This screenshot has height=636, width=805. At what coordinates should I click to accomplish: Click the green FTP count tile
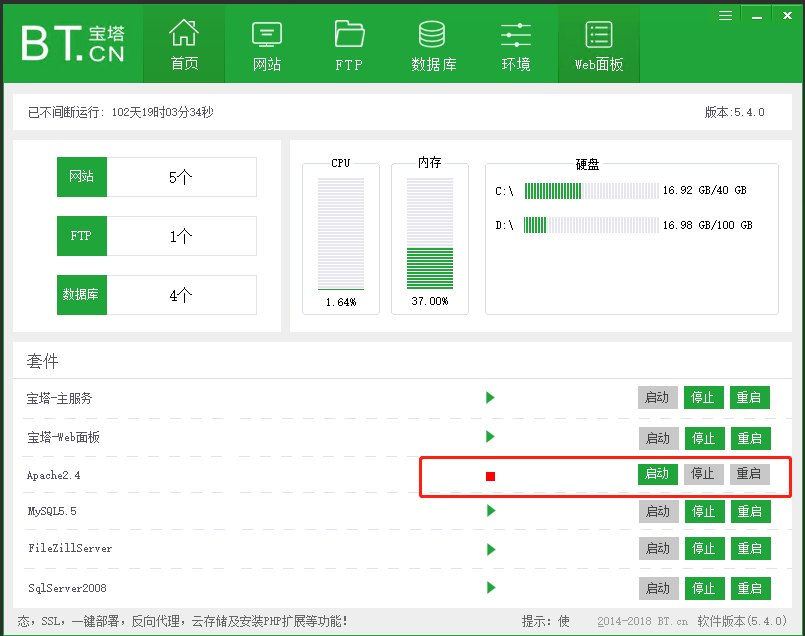click(x=82, y=236)
